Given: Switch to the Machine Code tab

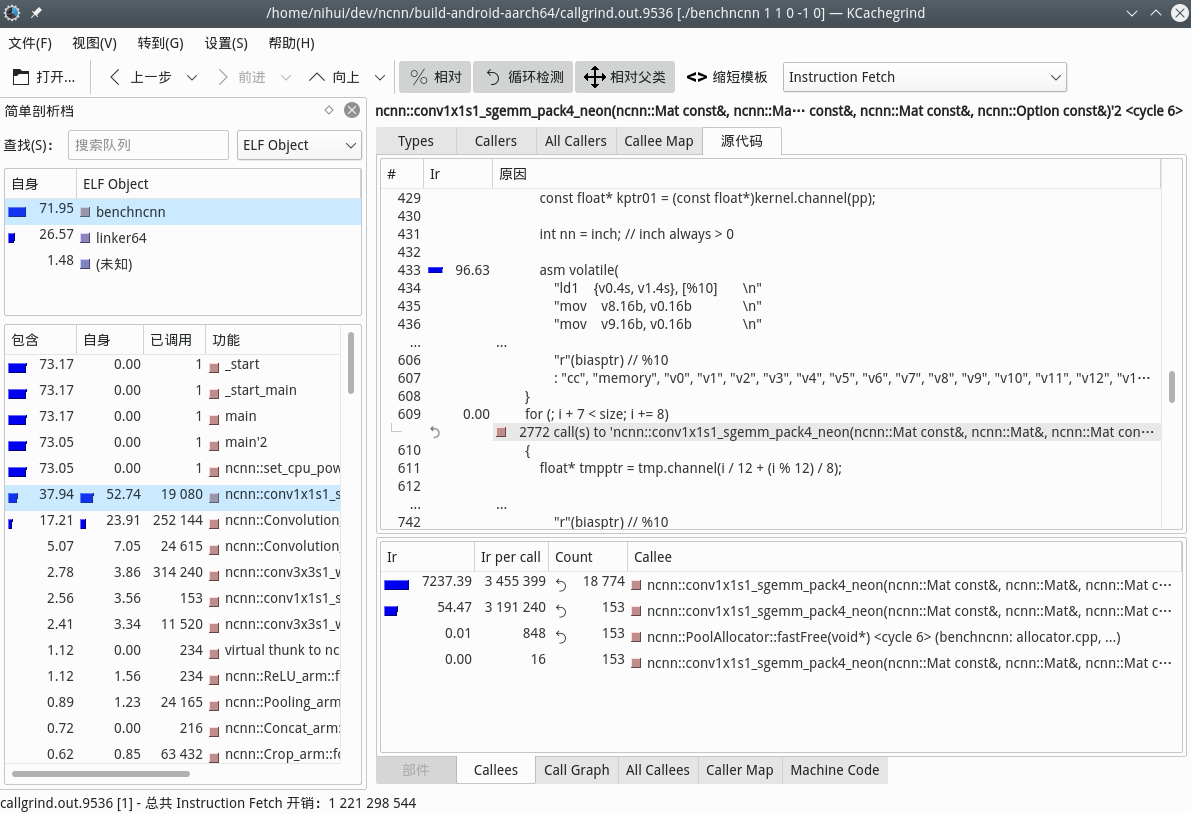Looking at the screenshot, I should point(834,770).
